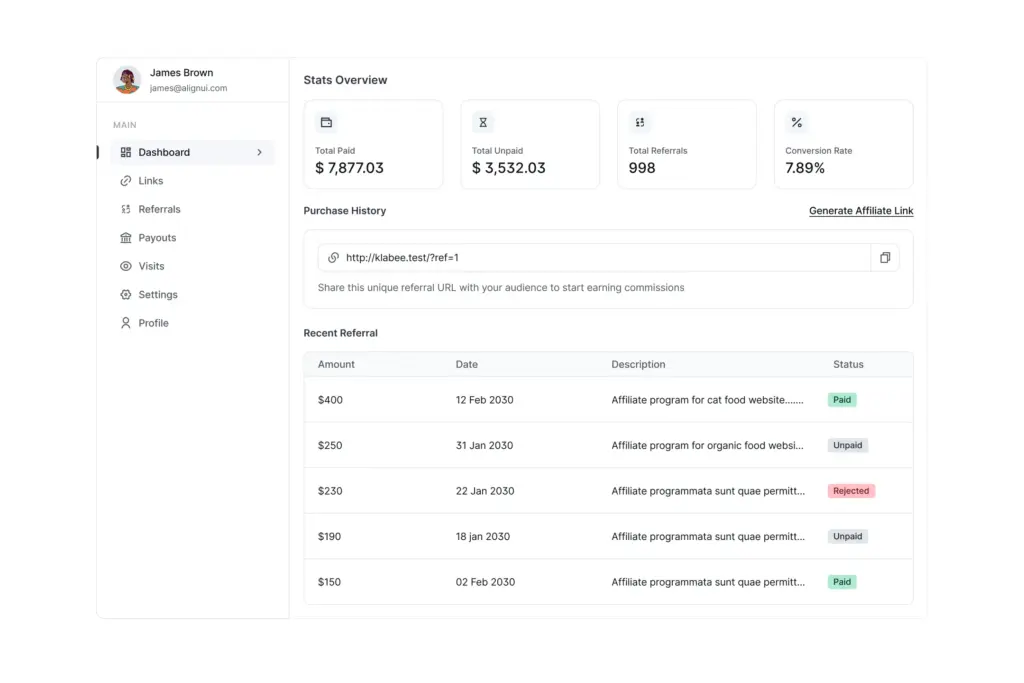
Task: Click the Profile person icon
Action: click(x=124, y=323)
